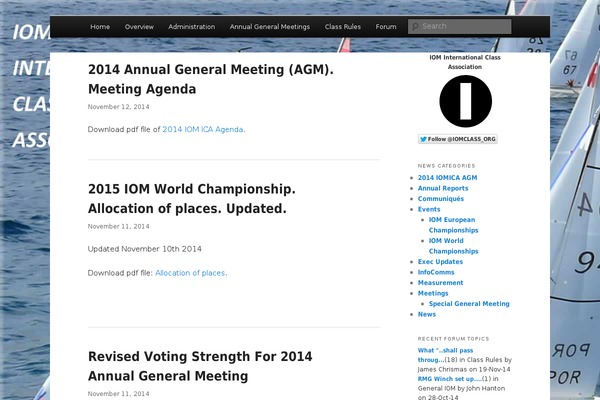600x400 pixels.
Task: Open the Exec Updates category
Action: click(440, 262)
